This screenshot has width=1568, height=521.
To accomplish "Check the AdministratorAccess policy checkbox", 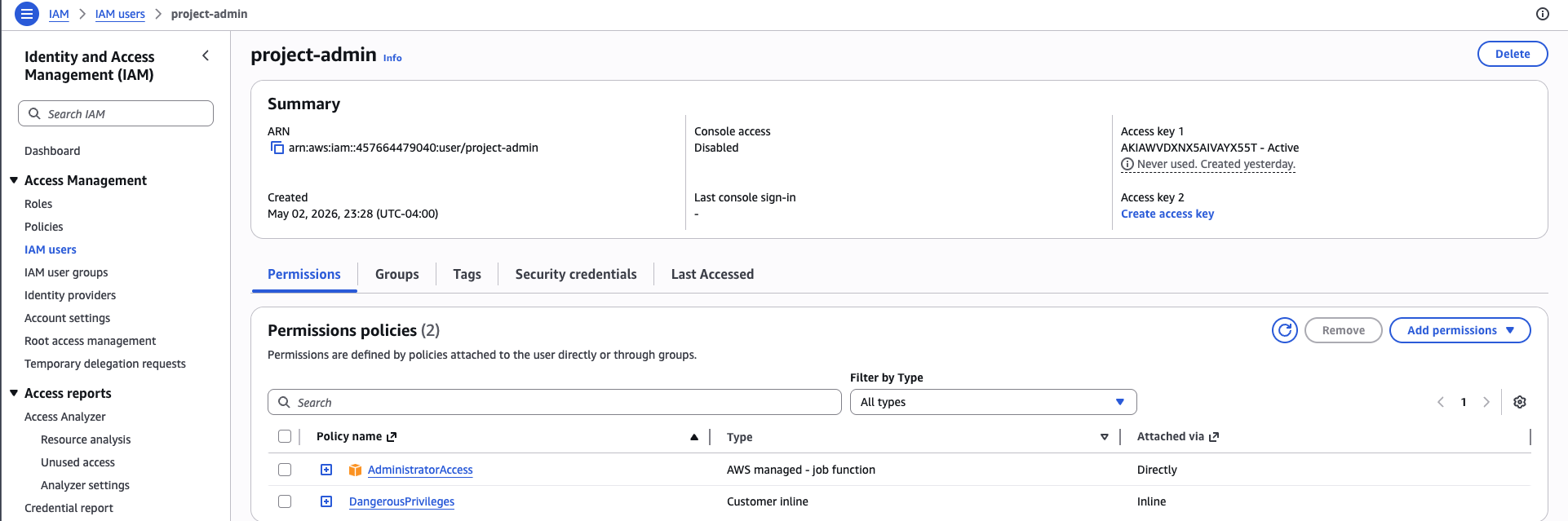I will (285, 470).
